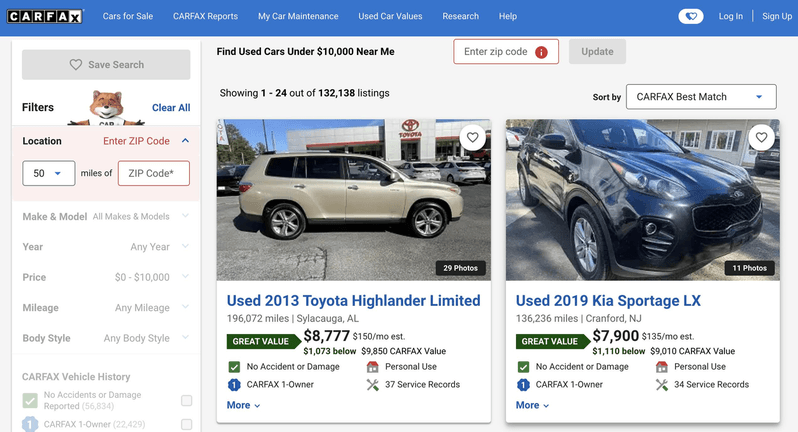Open the 50 miles radius dropdown
Screen dimensions: 798x432
tap(47, 173)
